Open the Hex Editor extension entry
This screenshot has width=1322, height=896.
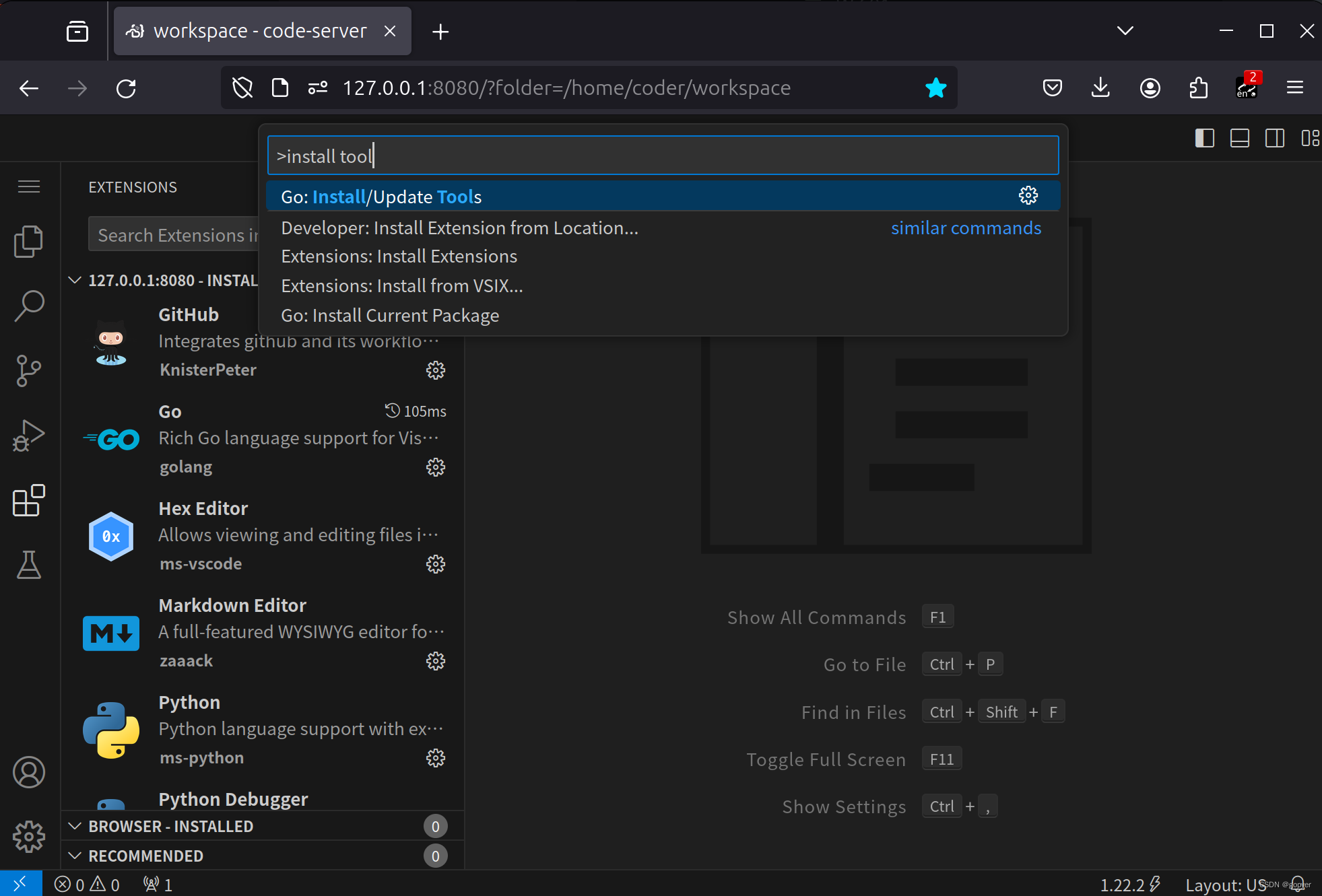(x=263, y=537)
